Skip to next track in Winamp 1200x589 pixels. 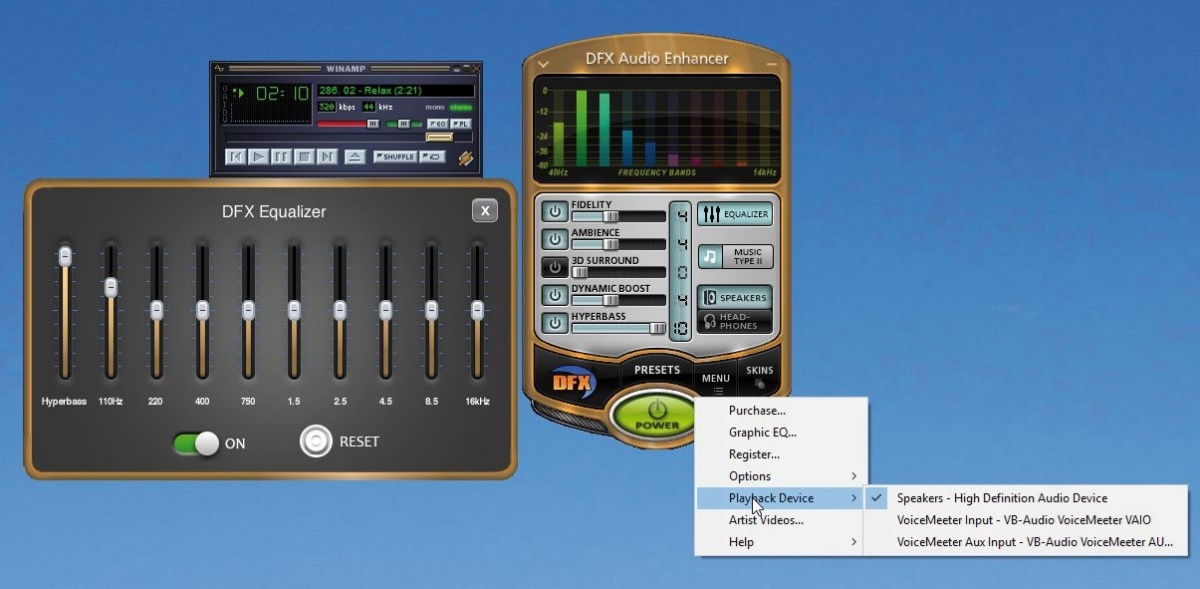[x=326, y=157]
